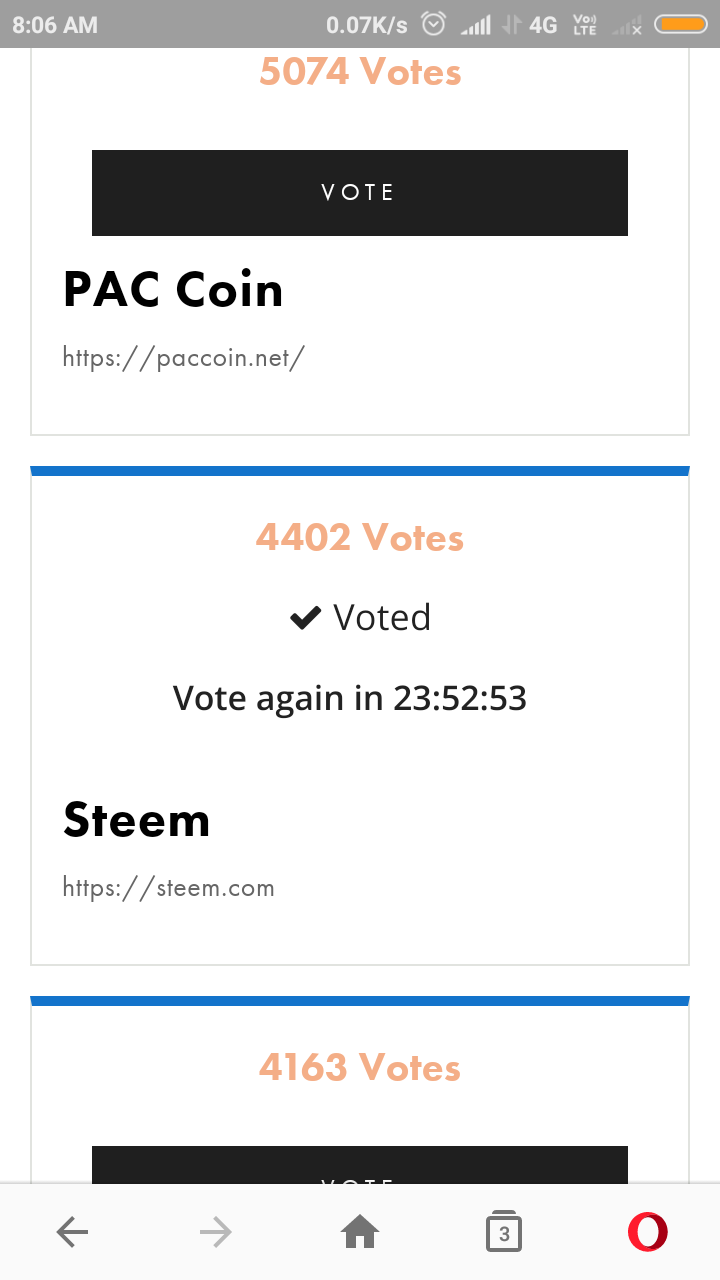This screenshot has width=720, height=1280.
Task: Tap the browser back arrow
Action: tap(72, 1232)
